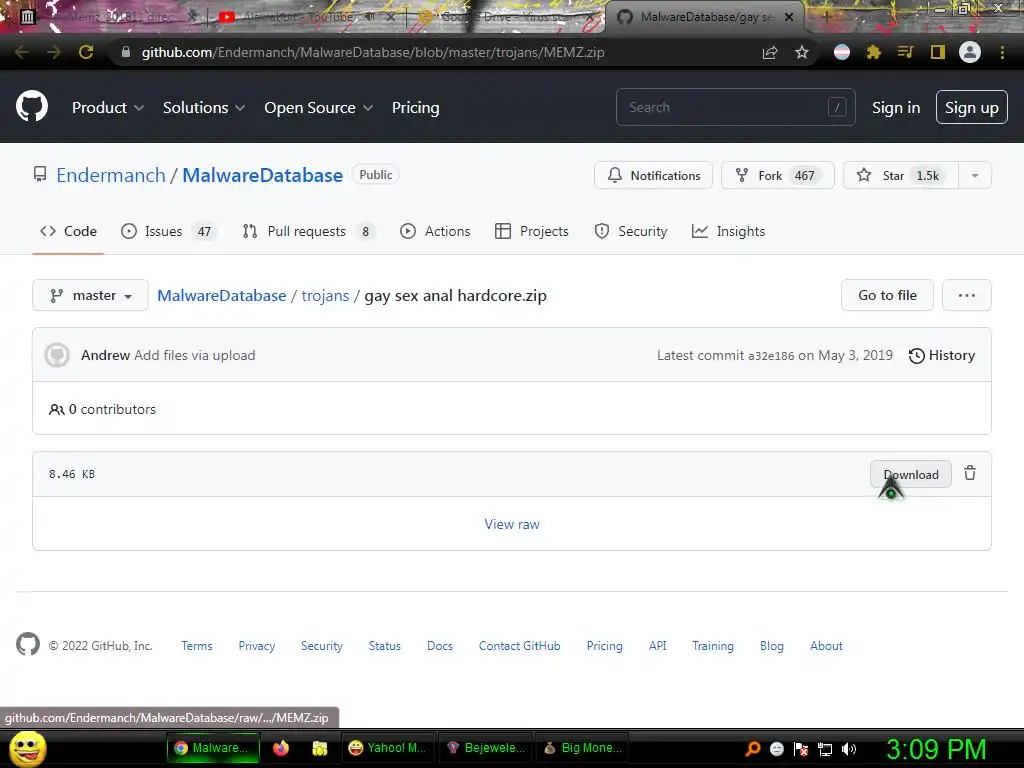Screen dimensions: 1024x768
Task: Open the Projects tab
Action: coord(532,231)
